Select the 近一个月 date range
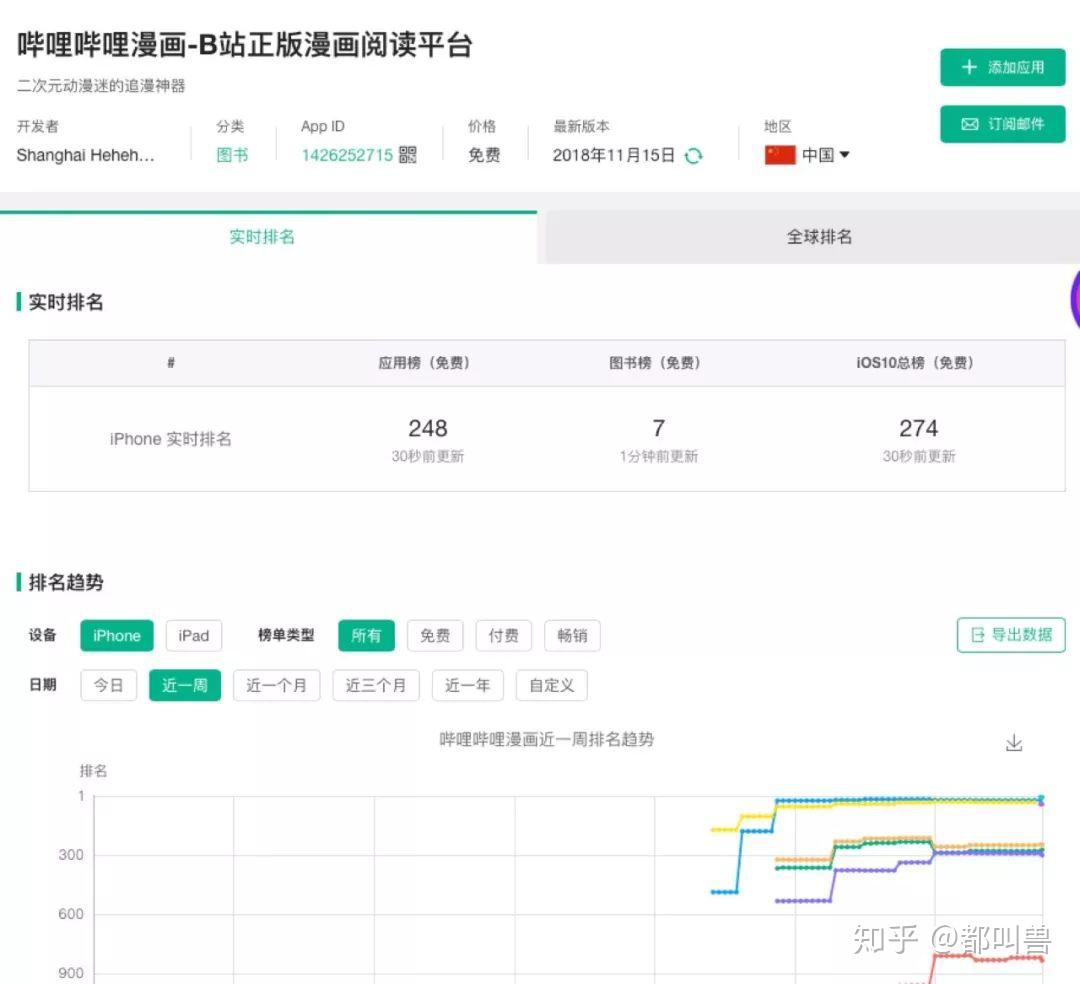The height and width of the screenshot is (984, 1080). click(276, 685)
